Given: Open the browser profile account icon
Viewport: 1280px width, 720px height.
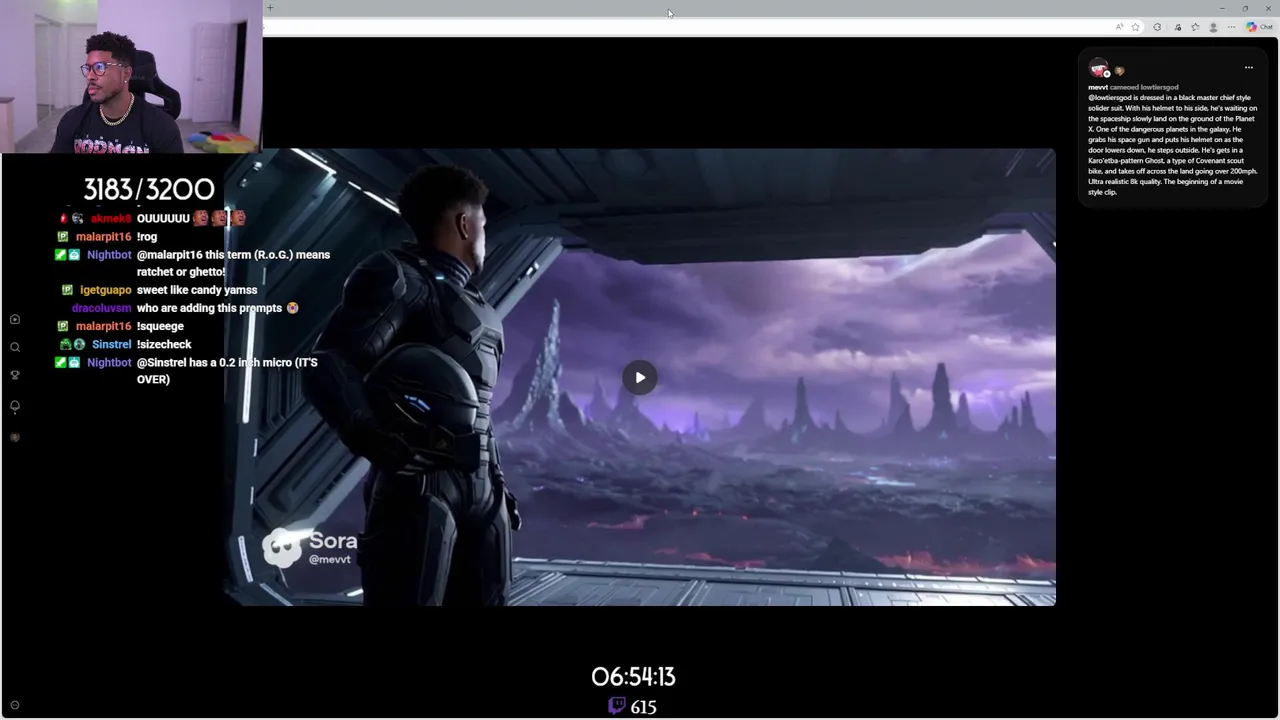Looking at the screenshot, I should (x=1213, y=27).
